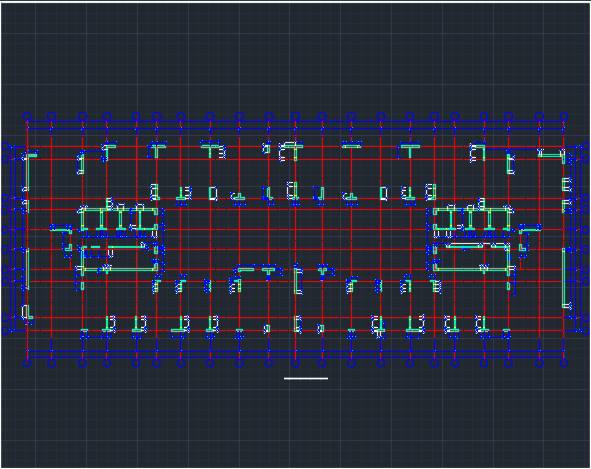Select the last axis bubble in bottom row
The height and width of the screenshot is (469, 591).
click(563, 363)
